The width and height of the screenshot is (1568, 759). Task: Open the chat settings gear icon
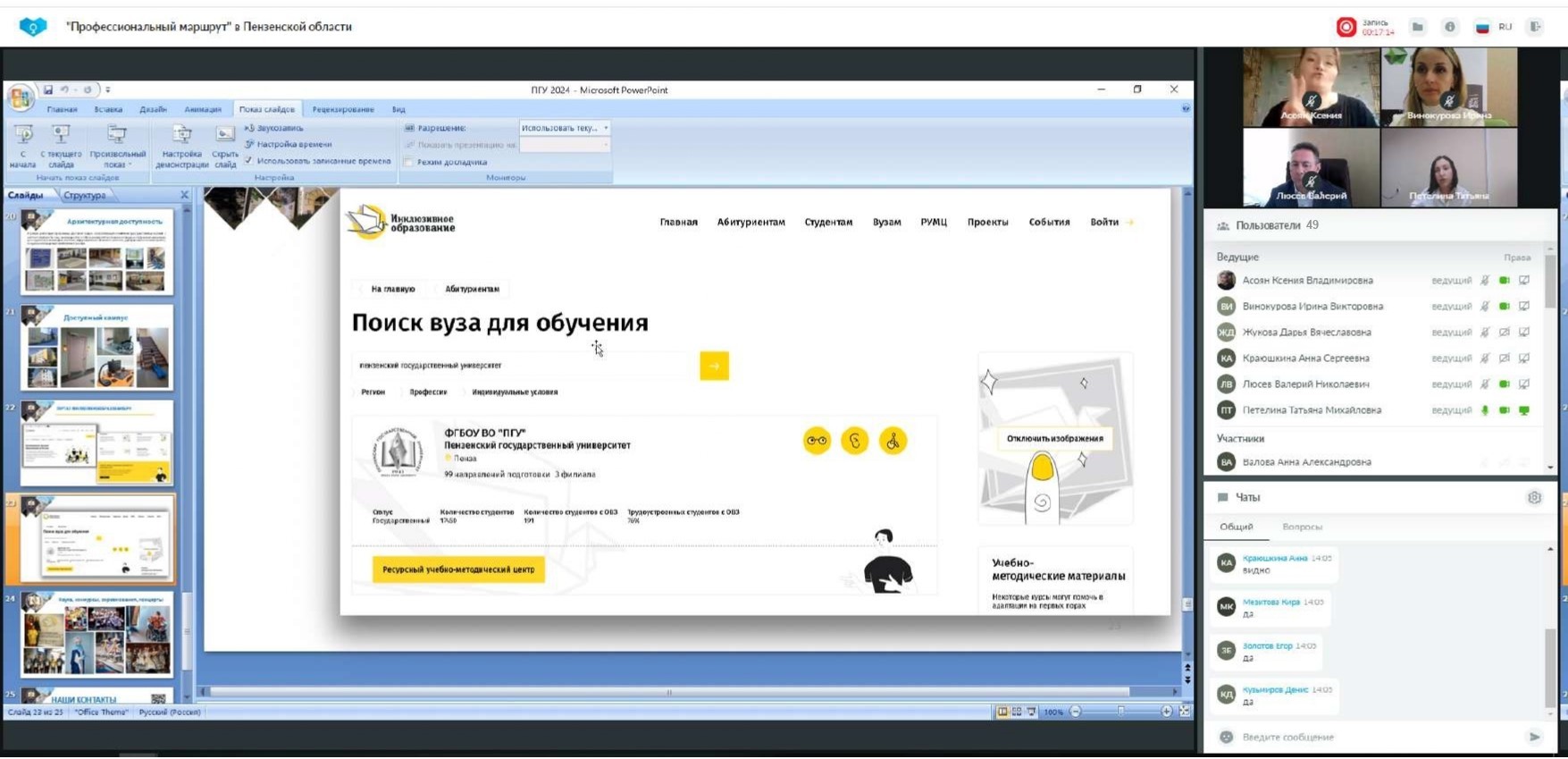coord(1534,498)
